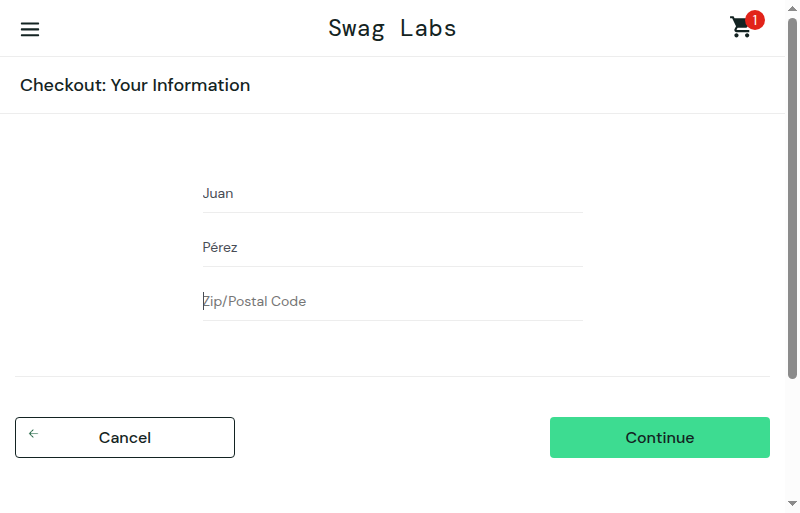The image size is (800, 513).
Task: Click the left arrow icon inside Cancel
Action: [x=34, y=433]
